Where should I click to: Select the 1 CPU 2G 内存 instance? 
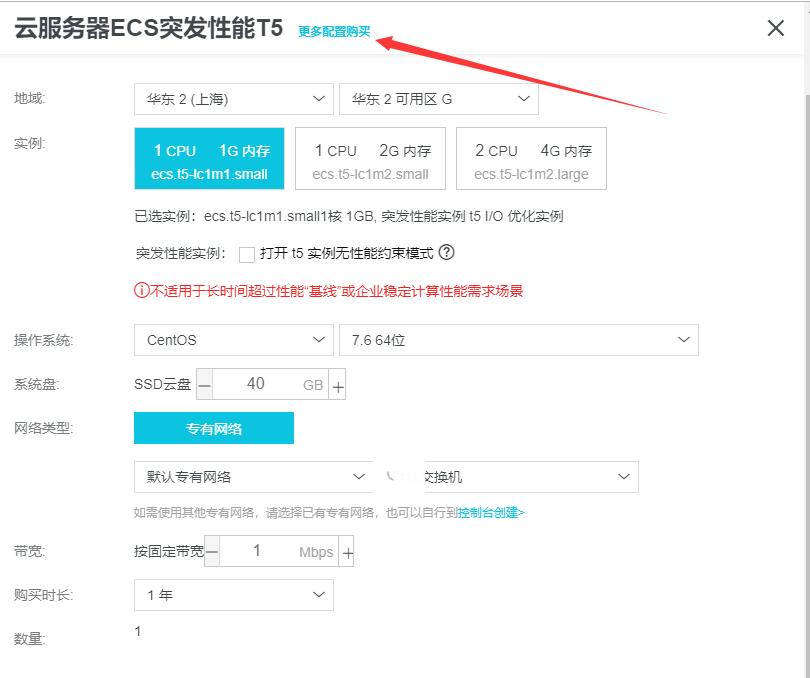tap(370, 159)
